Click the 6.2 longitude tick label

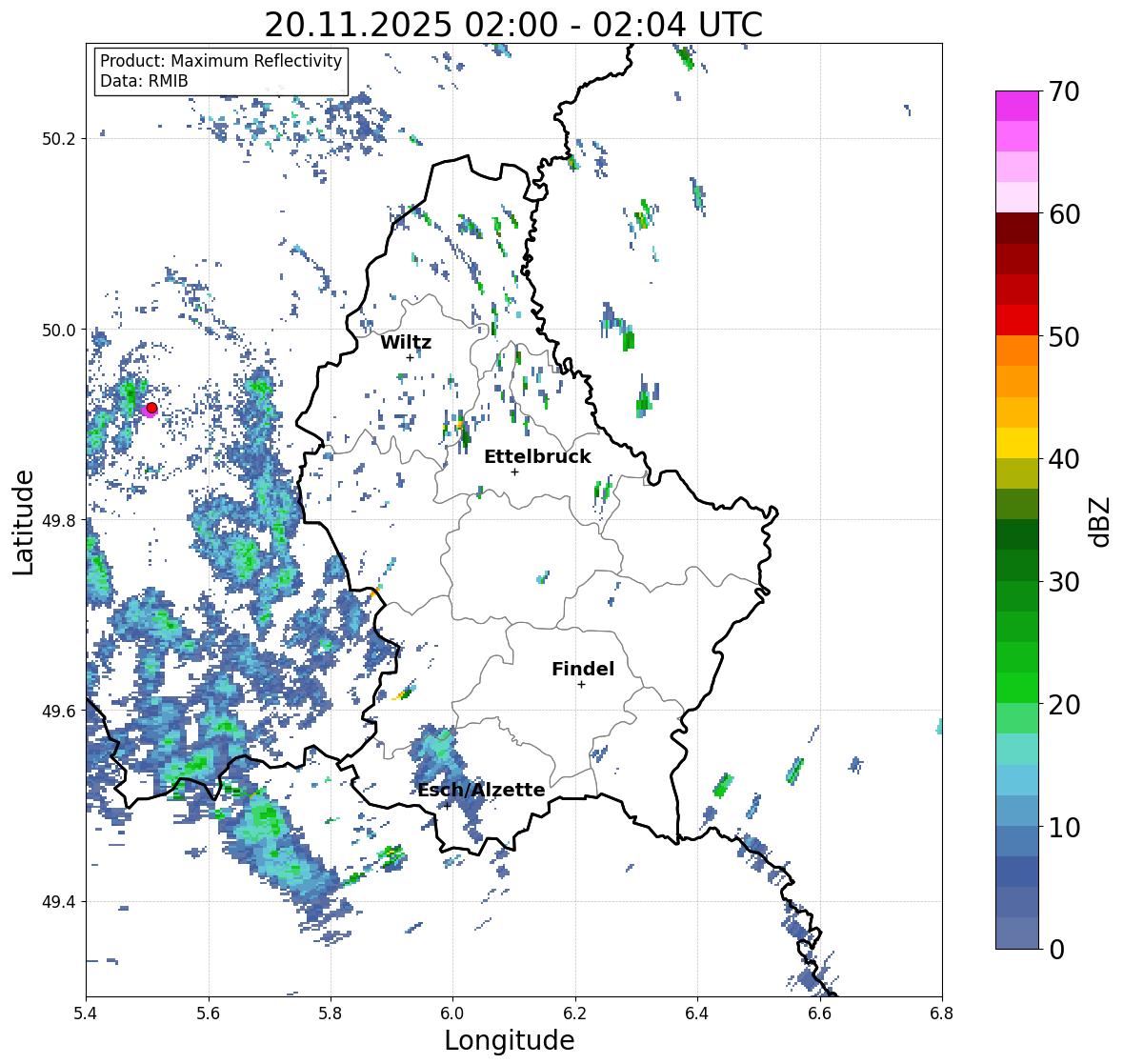(x=575, y=1014)
